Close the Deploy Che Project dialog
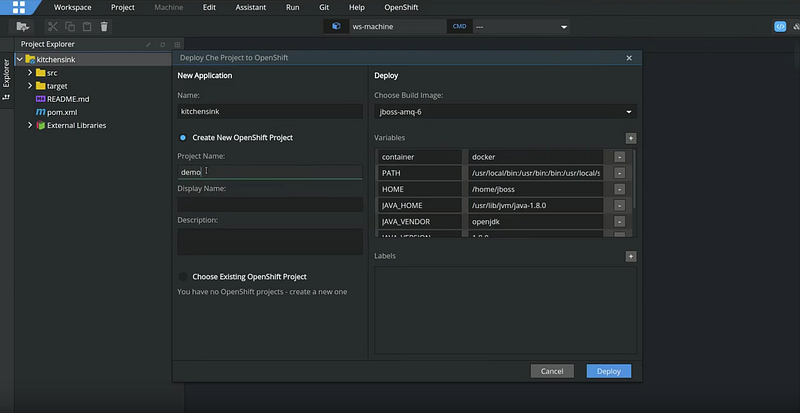800x413 pixels. 629,58
